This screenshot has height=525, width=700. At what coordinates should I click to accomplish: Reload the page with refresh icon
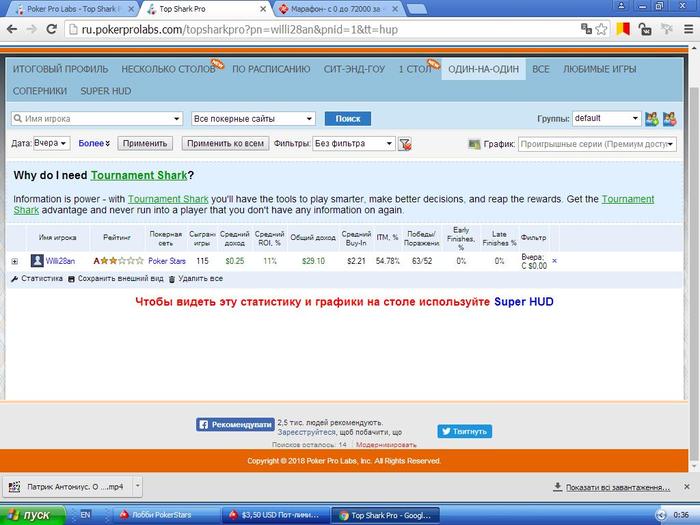coord(52,29)
